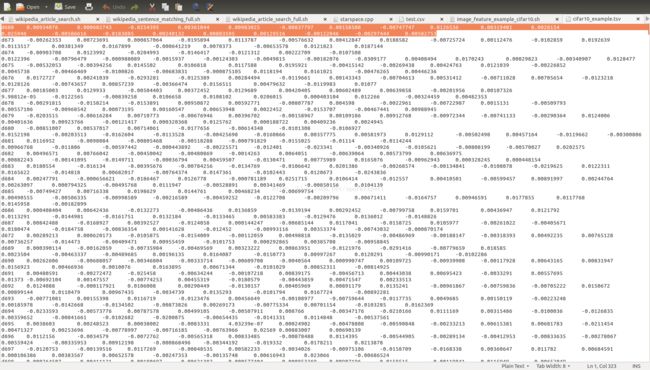Screen dimensions: 650x370
Task: Click the d680 row label
Action: 7,128
